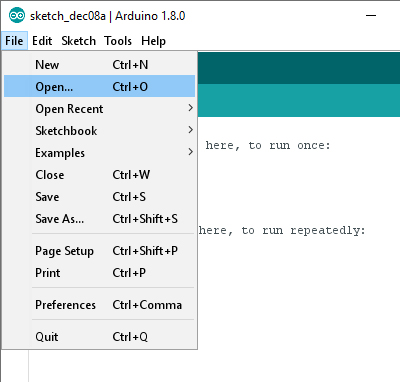400x382 pixels.
Task: Open Preferences from the File menu
Action: (99, 305)
